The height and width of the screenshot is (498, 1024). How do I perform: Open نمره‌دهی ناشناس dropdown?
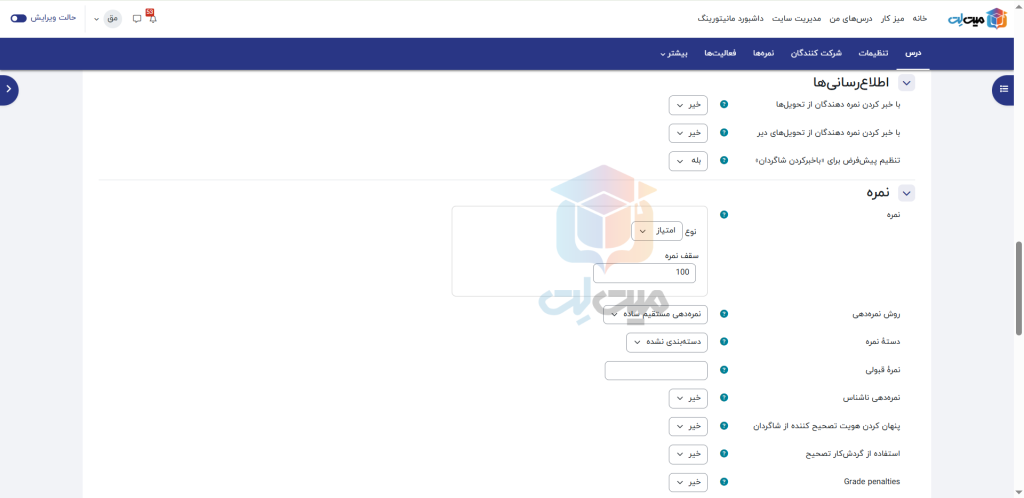688,397
